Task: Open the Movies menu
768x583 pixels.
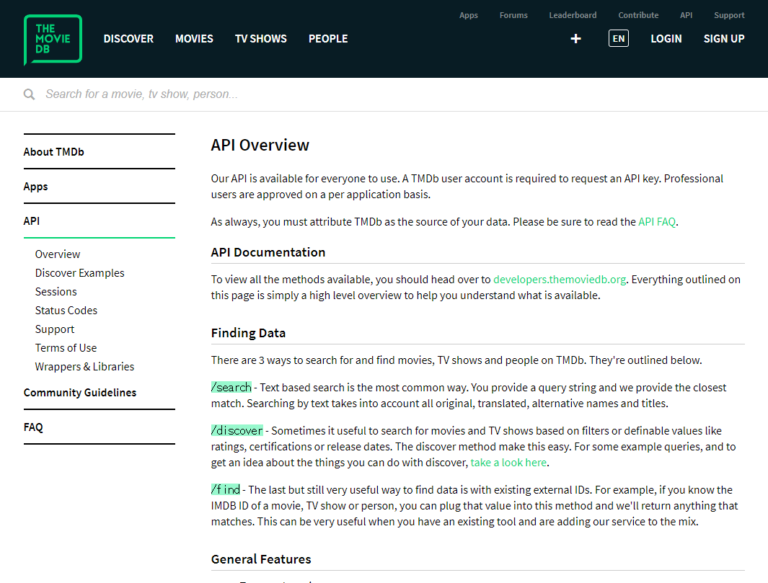Action: pyautogui.click(x=194, y=39)
